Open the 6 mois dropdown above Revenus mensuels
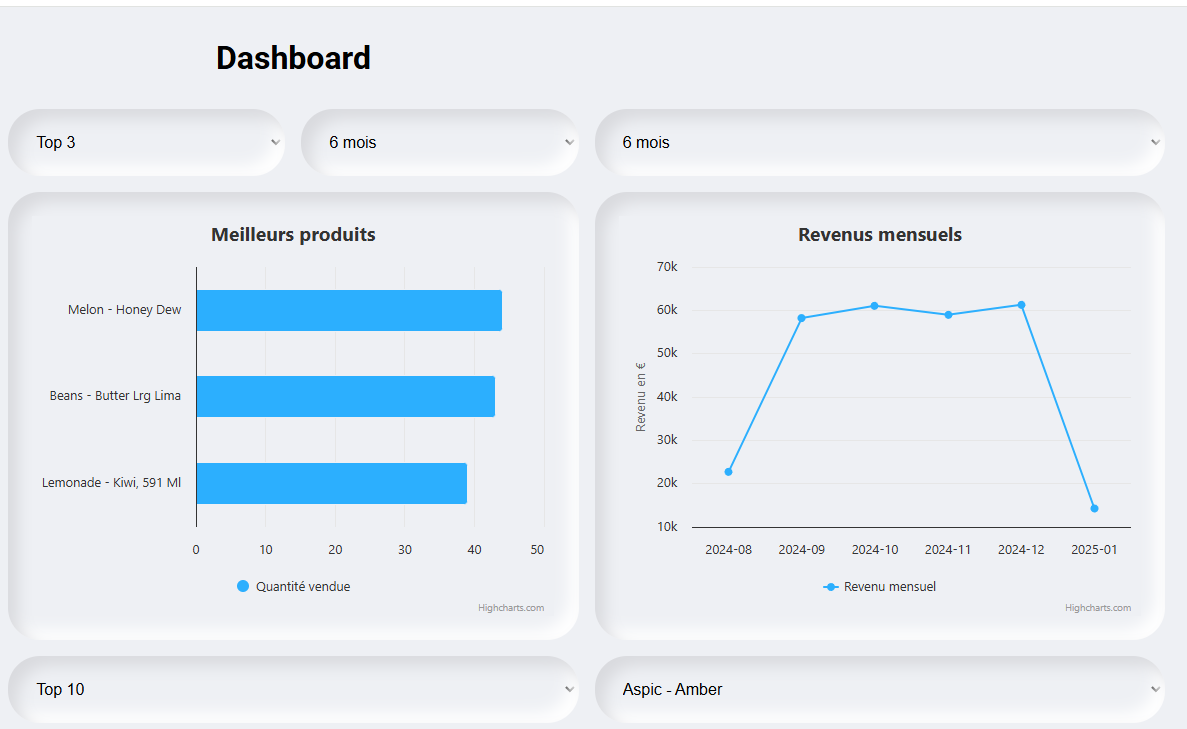 [x=879, y=142]
